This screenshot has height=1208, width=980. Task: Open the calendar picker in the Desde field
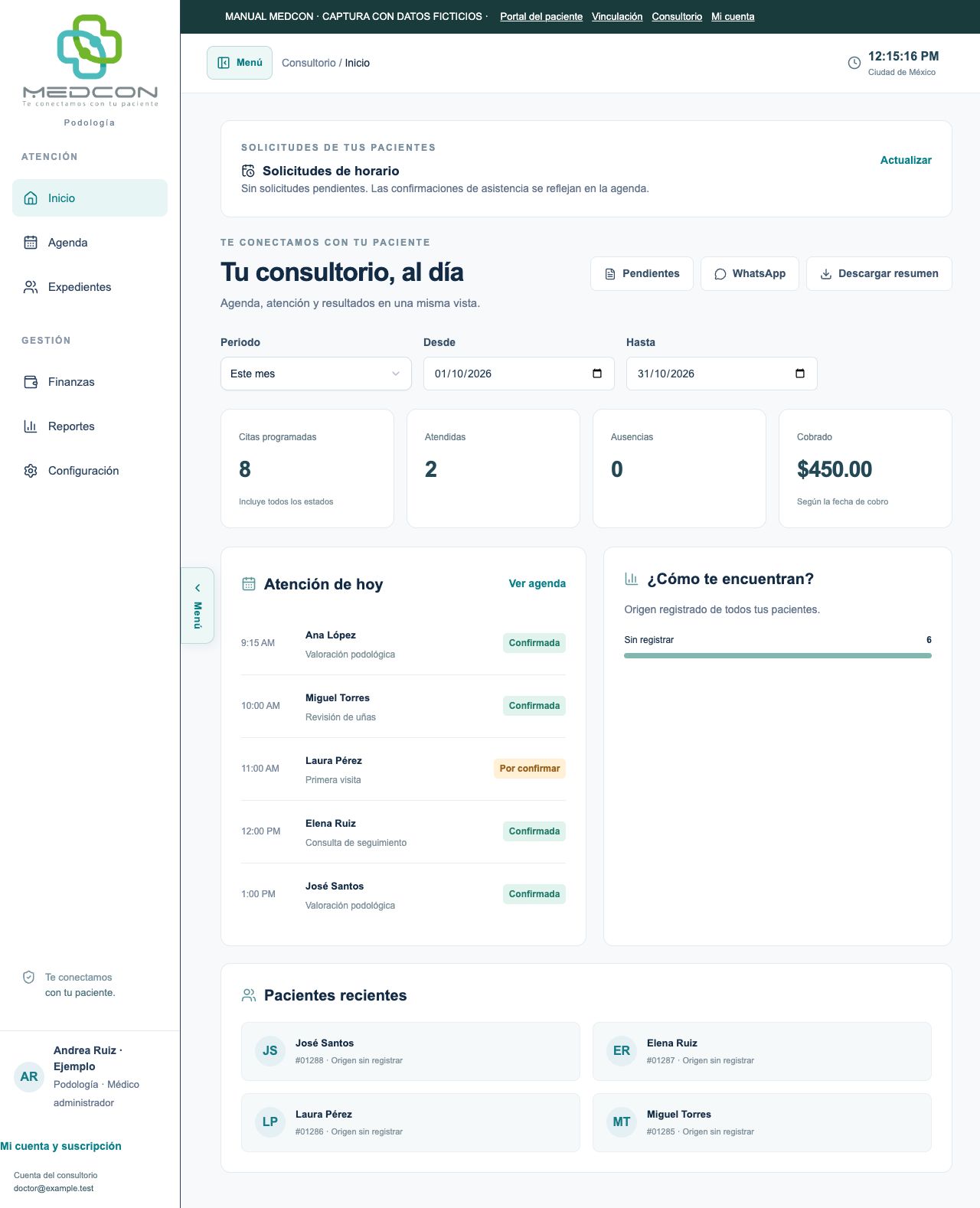click(x=597, y=374)
